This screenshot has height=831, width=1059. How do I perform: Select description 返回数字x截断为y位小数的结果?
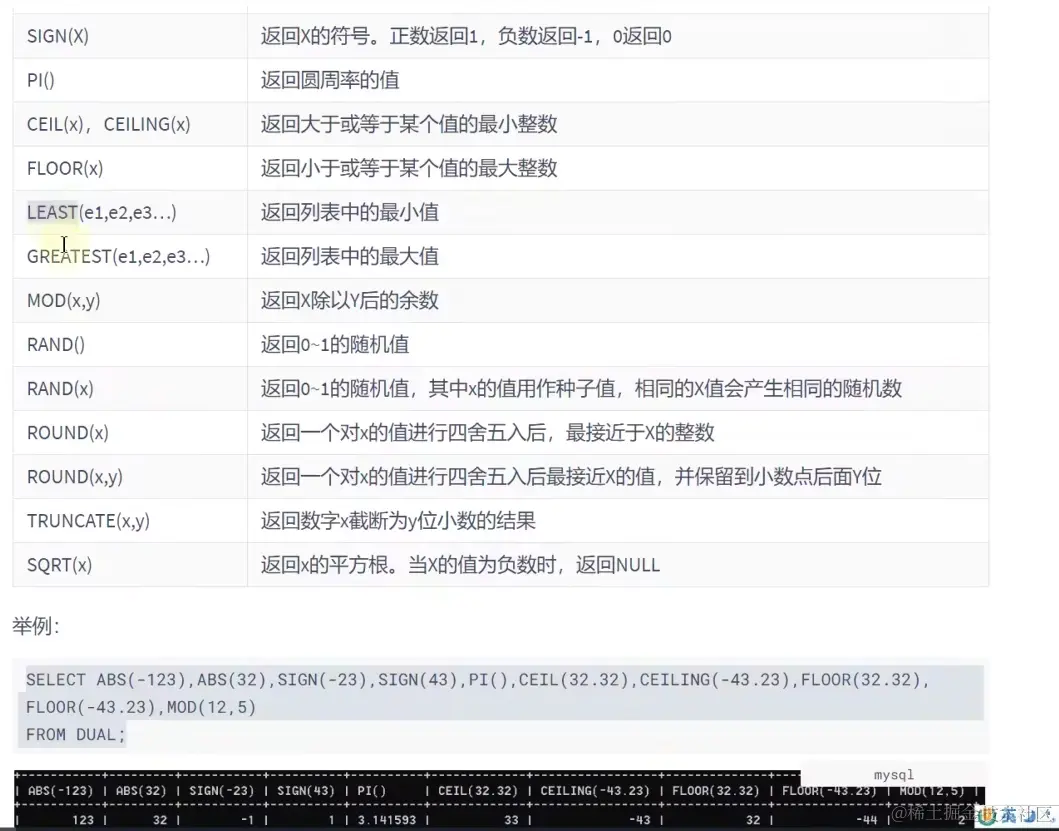(398, 520)
